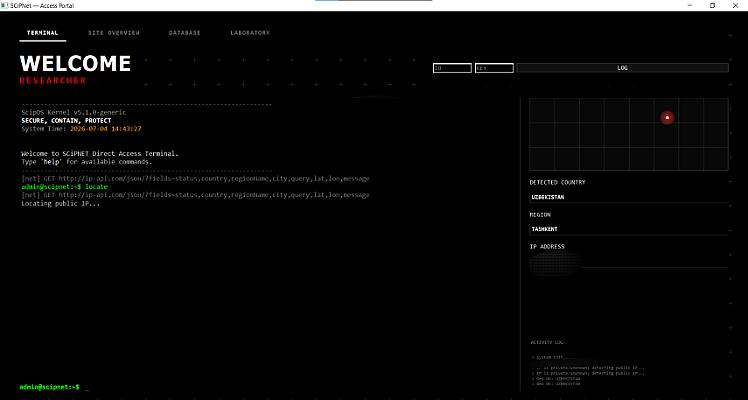Viewport: 748px width, 400px height.
Task: Focus the admin@scipnet terminal prompt at bottom
Action: [x=50, y=387]
